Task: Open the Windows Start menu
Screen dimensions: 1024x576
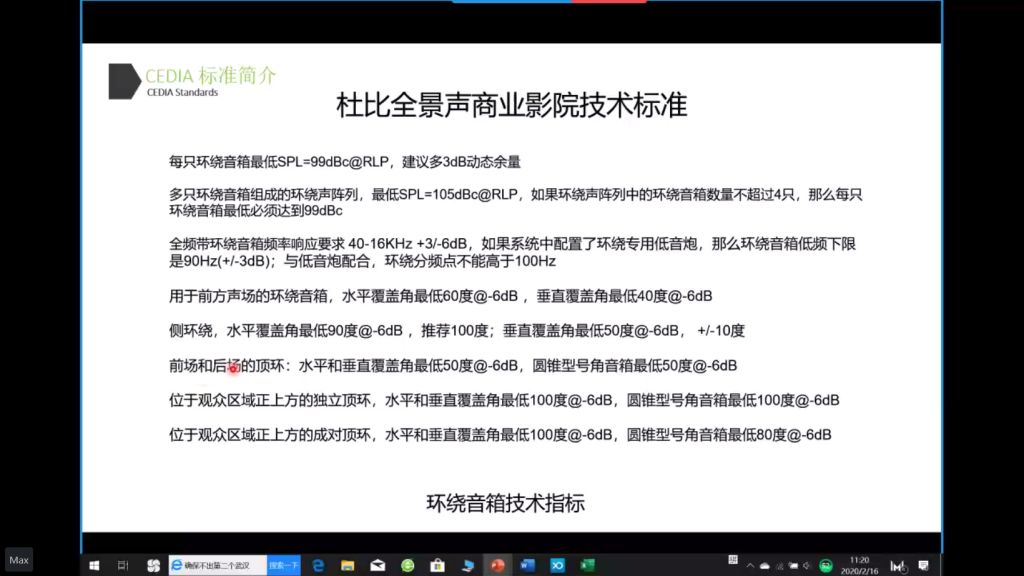Action: pos(94,566)
